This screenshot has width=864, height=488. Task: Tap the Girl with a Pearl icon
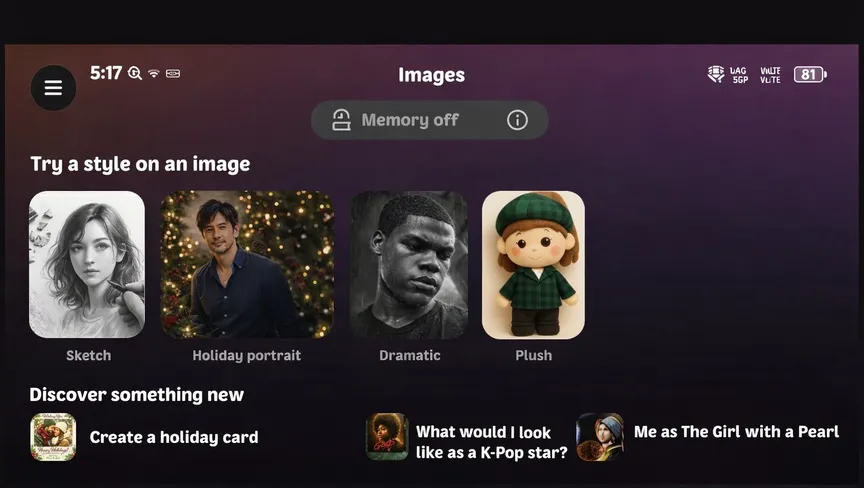(600, 437)
